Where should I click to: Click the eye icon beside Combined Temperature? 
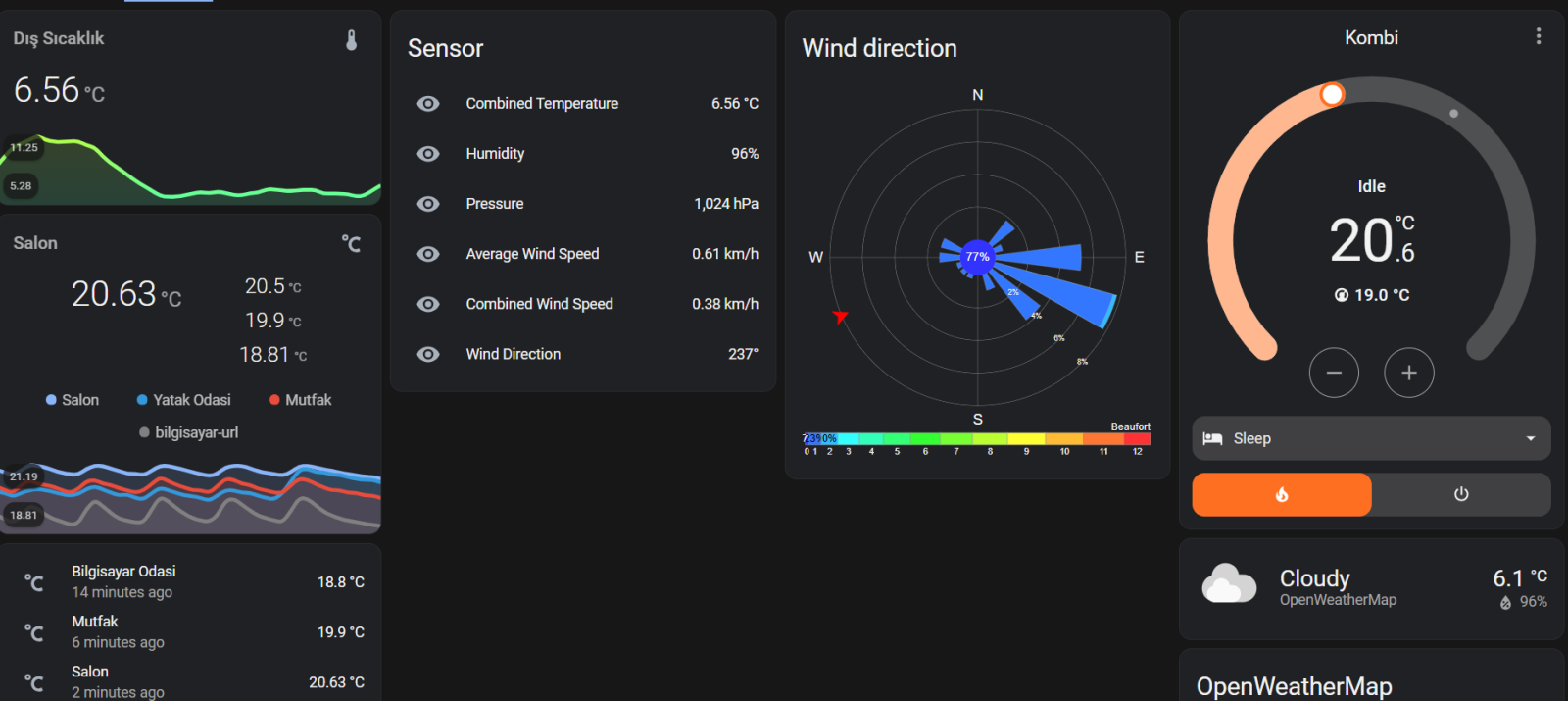(428, 104)
